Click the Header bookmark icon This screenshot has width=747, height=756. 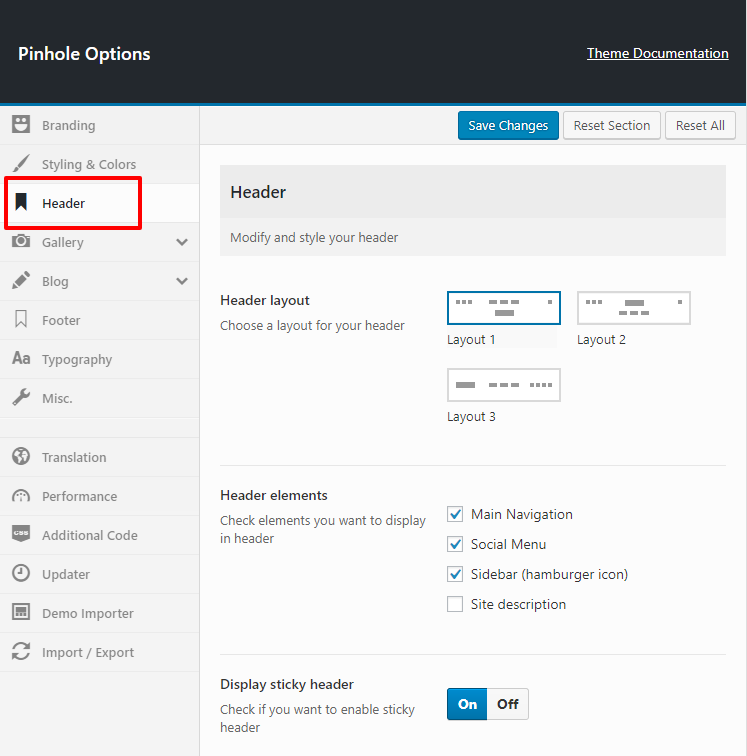[21, 202]
